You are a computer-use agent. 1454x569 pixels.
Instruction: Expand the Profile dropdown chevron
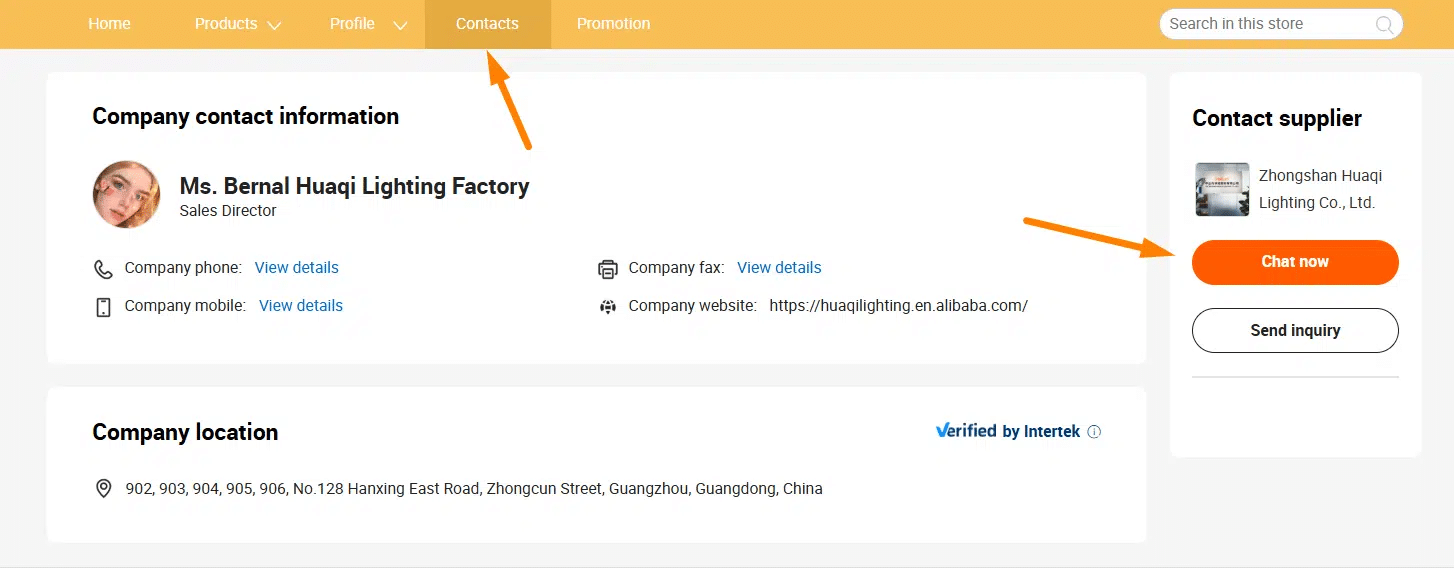[400, 25]
